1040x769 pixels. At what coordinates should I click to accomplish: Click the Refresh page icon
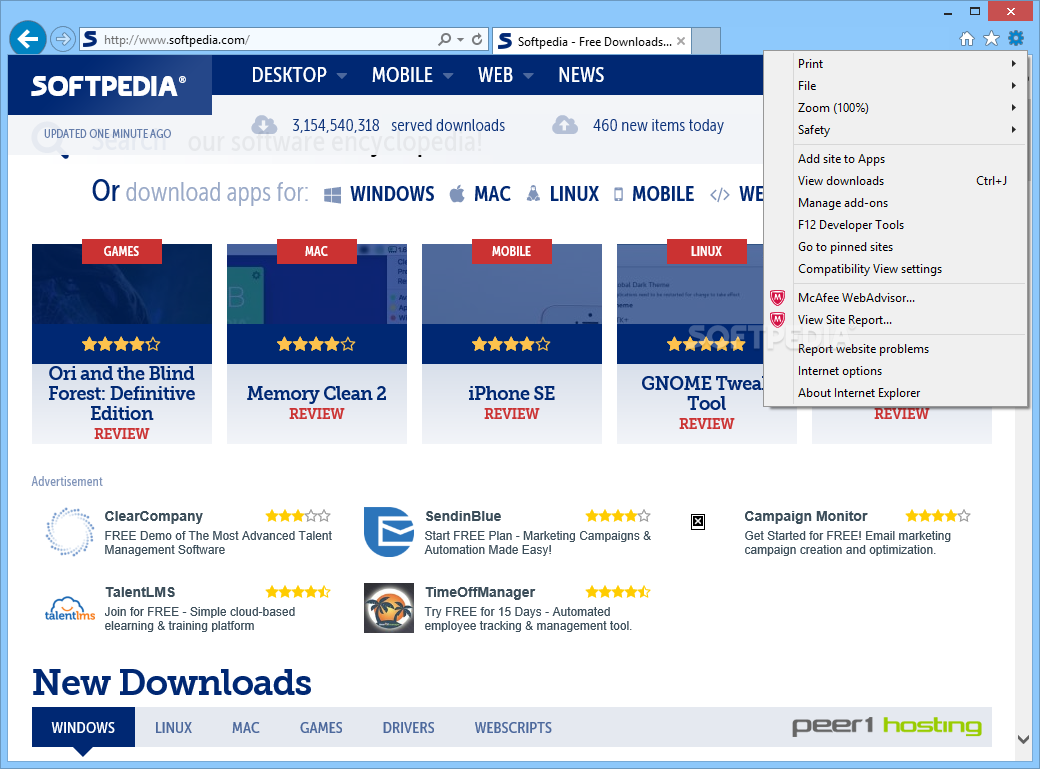click(477, 40)
